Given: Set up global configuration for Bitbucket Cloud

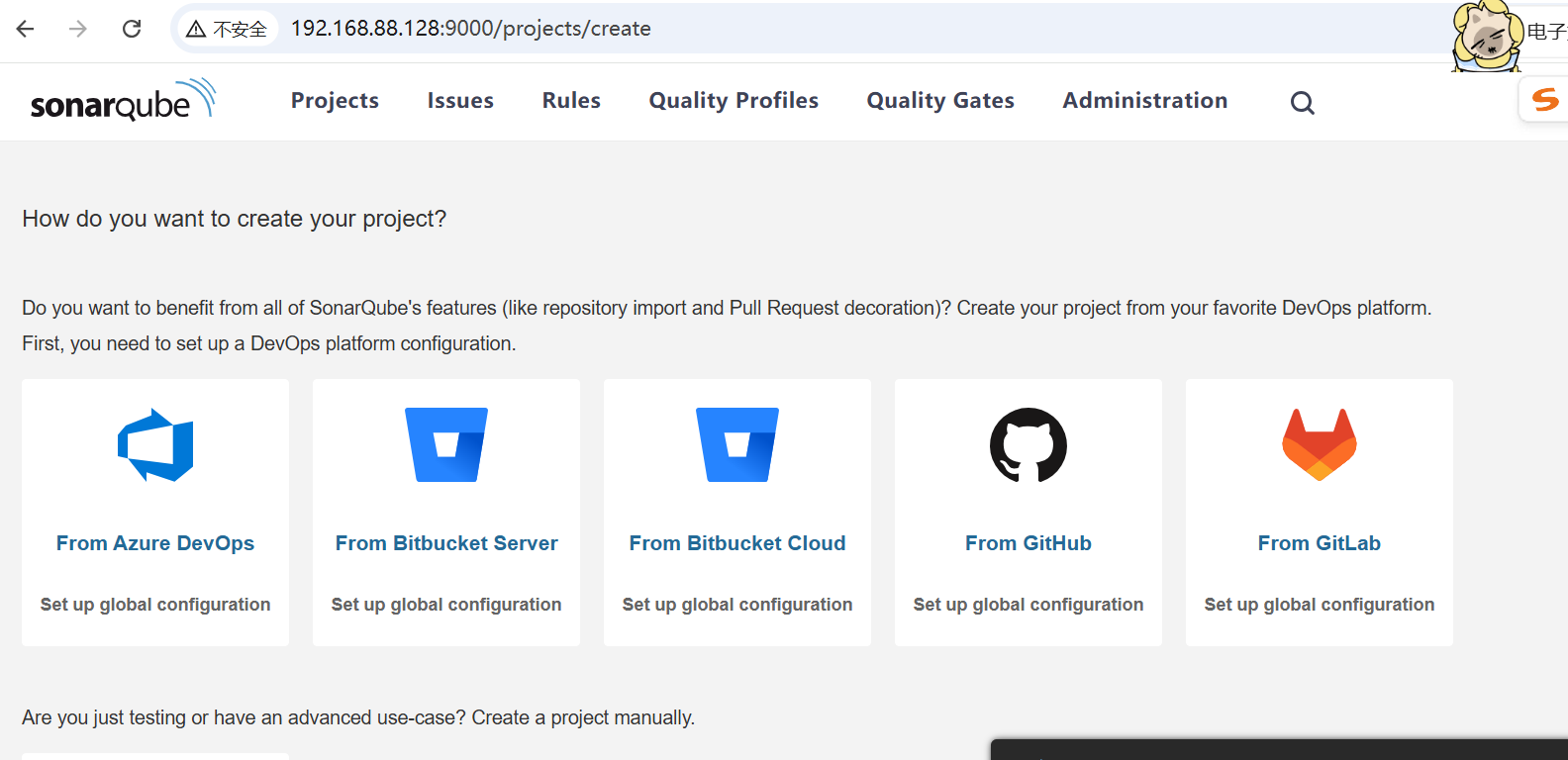Looking at the screenshot, I should tap(737, 605).
